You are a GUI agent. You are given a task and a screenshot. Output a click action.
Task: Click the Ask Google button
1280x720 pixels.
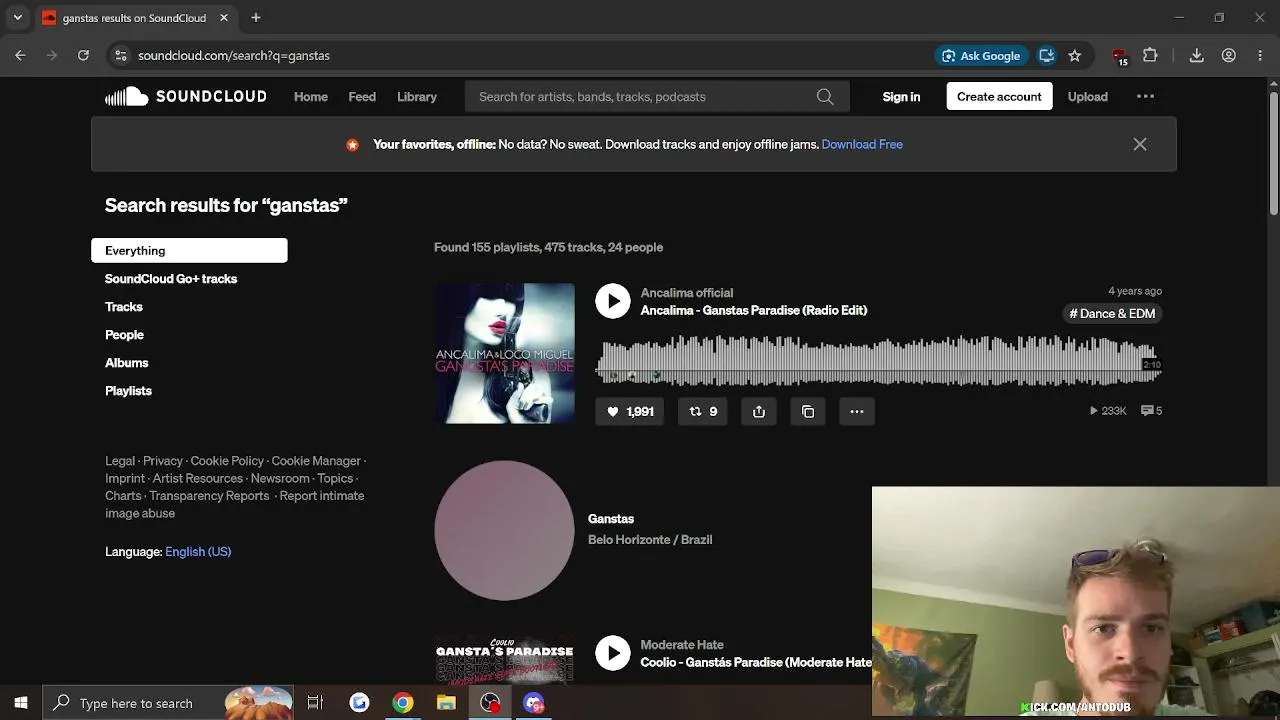click(x=981, y=56)
